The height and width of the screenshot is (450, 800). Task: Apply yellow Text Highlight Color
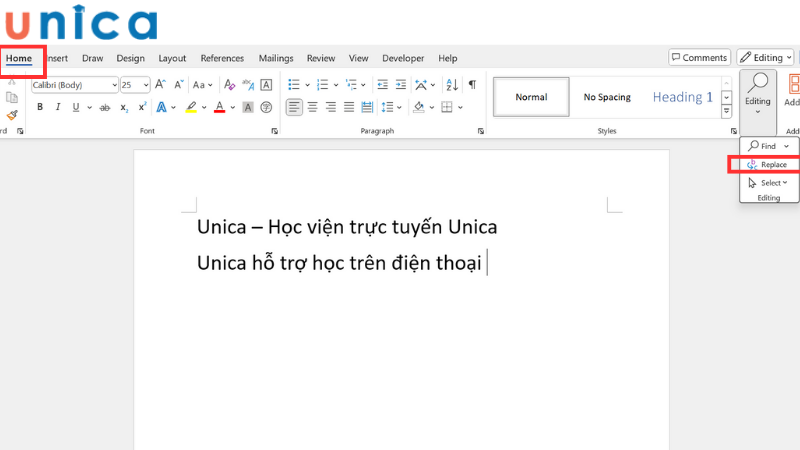click(x=191, y=107)
